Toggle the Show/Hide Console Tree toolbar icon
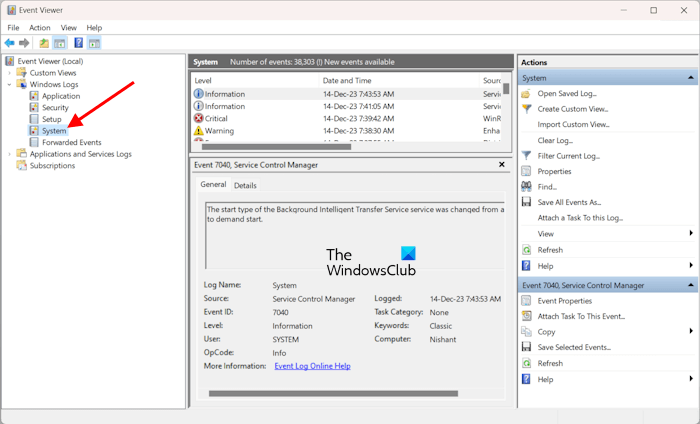 [x=60, y=43]
